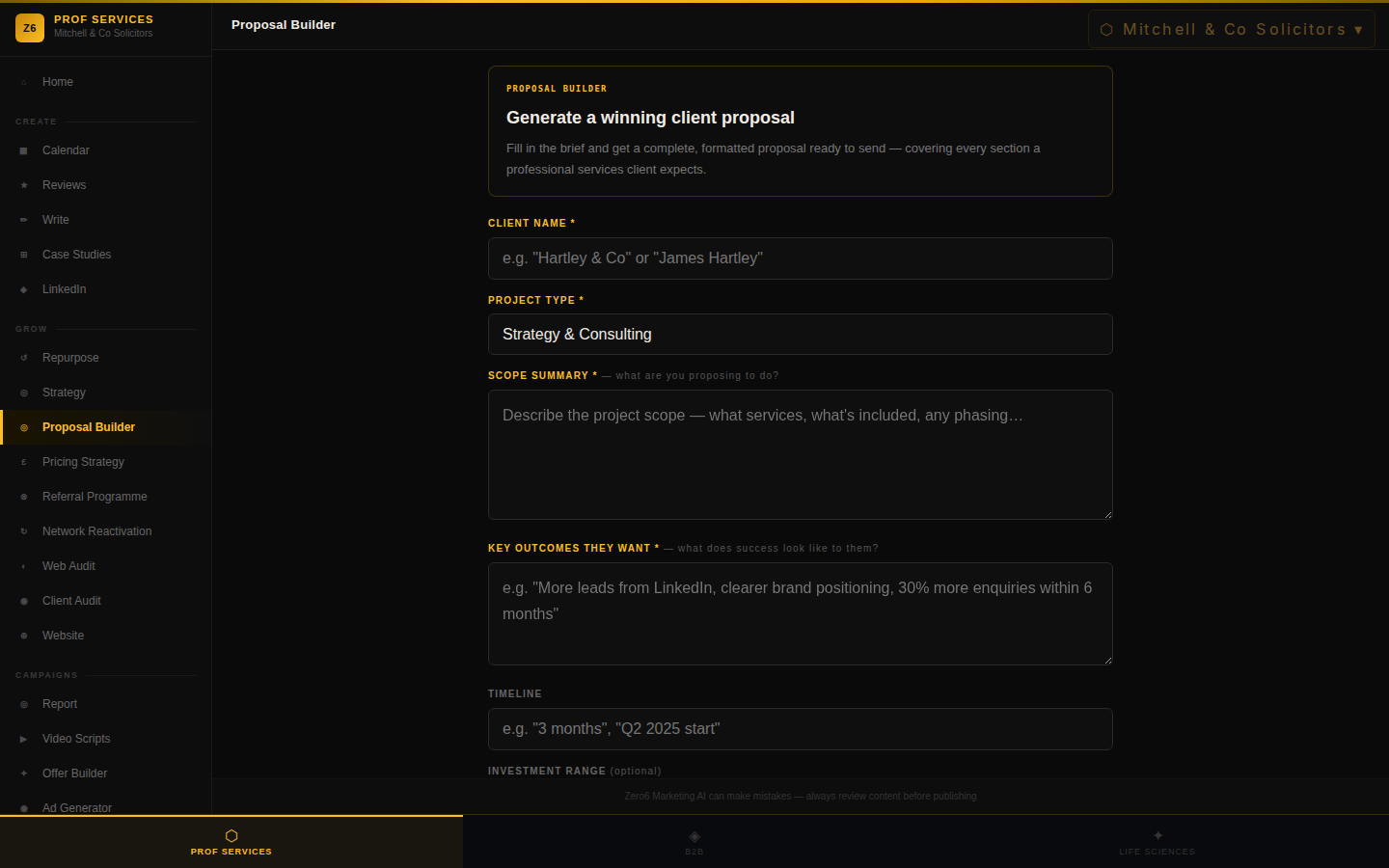Open the Repurpose tool
This screenshot has height=868, width=1389.
click(x=106, y=358)
